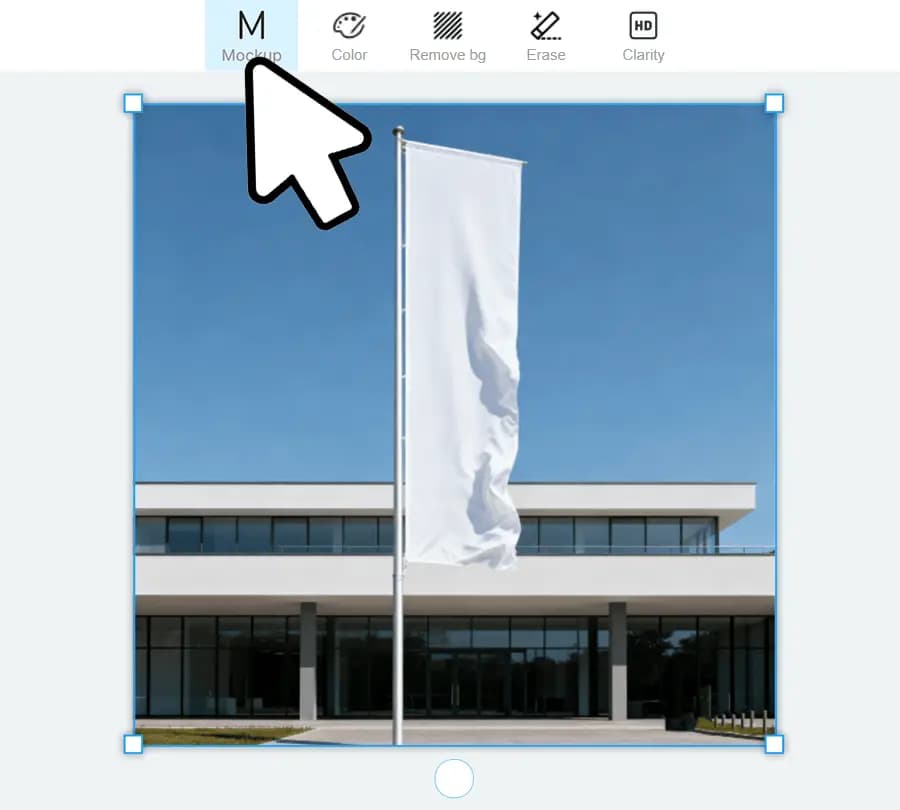The width and height of the screenshot is (900, 810).
Task: Click the 'Clarity' text label
Action: (643, 55)
